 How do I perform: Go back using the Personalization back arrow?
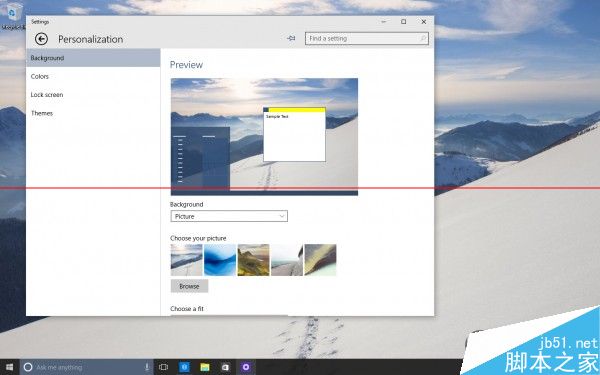pos(41,39)
